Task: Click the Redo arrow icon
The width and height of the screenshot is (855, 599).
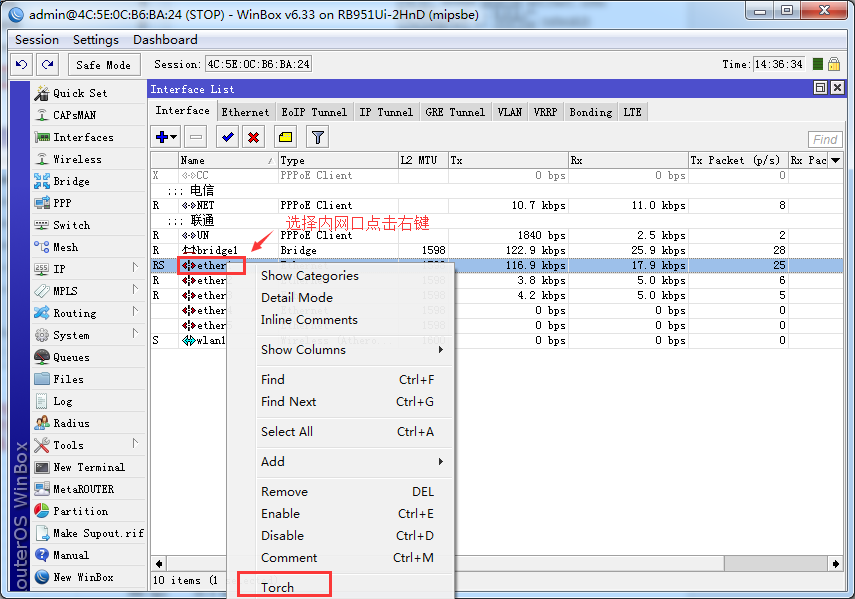Action: (x=47, y=64)
